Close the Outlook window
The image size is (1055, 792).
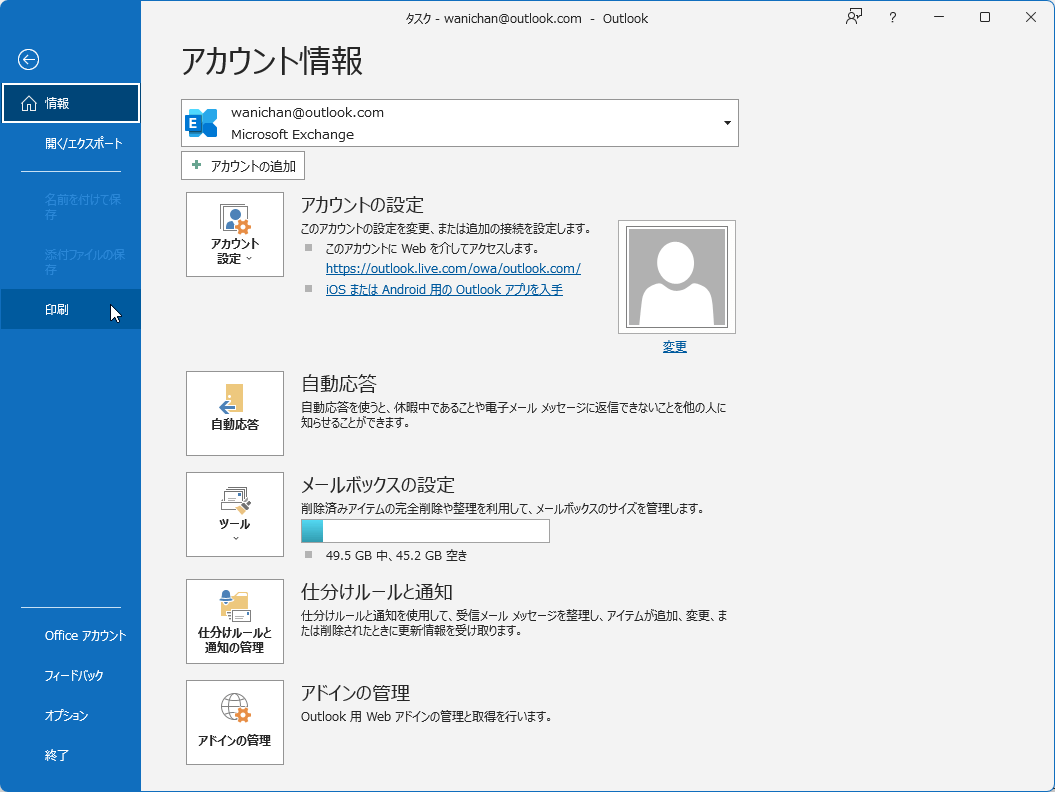tap(1031, 17)
